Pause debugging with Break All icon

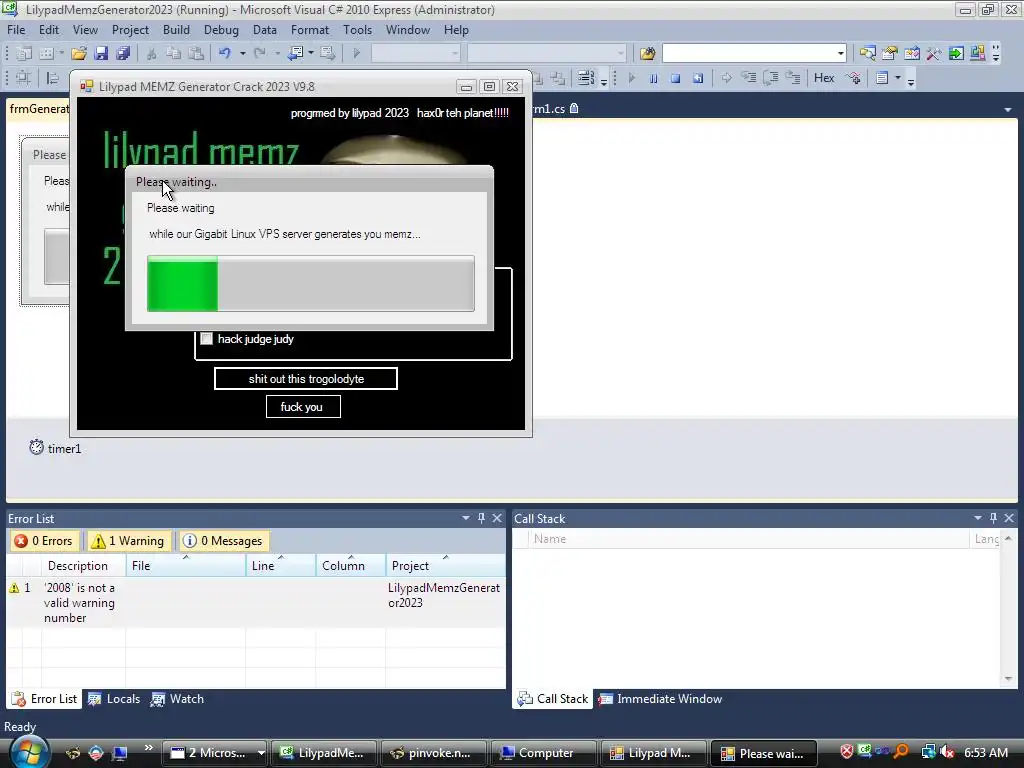(653, 78)
